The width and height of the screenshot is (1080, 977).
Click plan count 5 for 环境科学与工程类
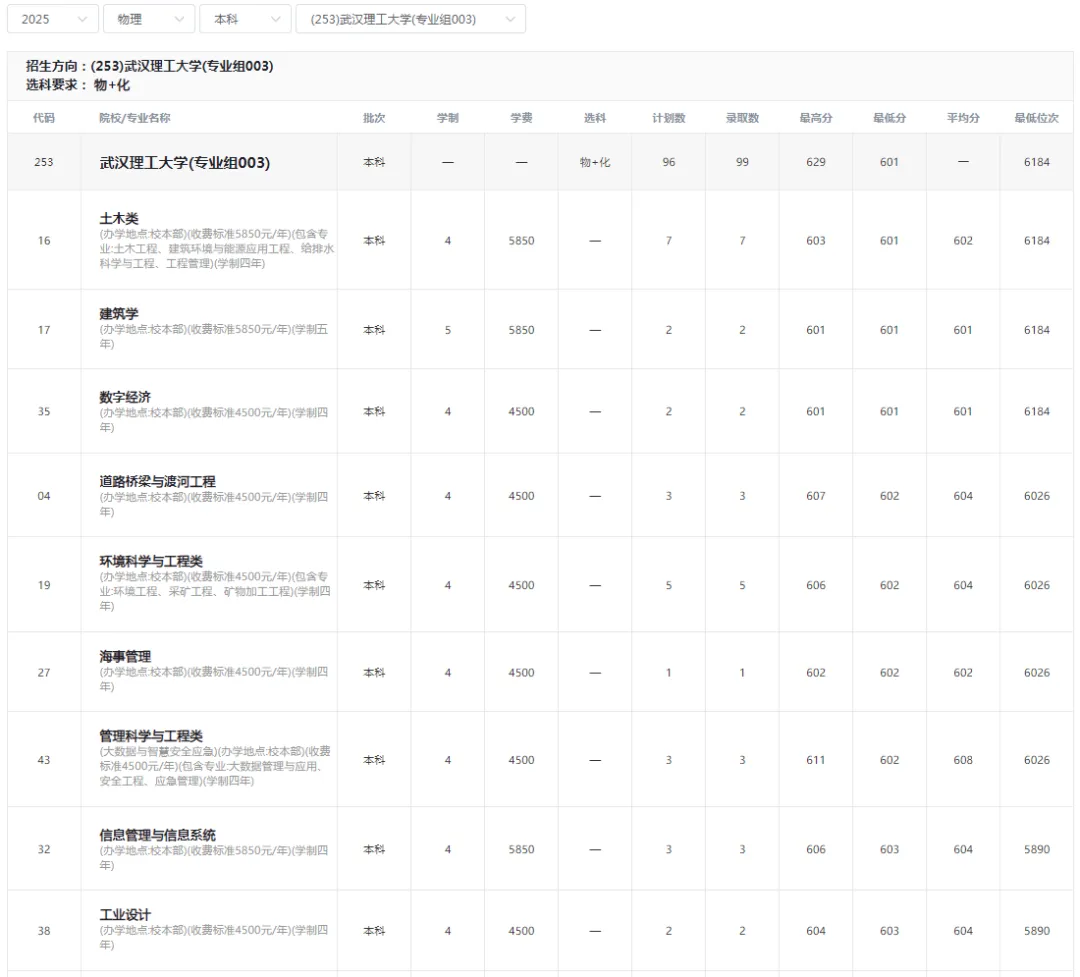pos(669,585)
